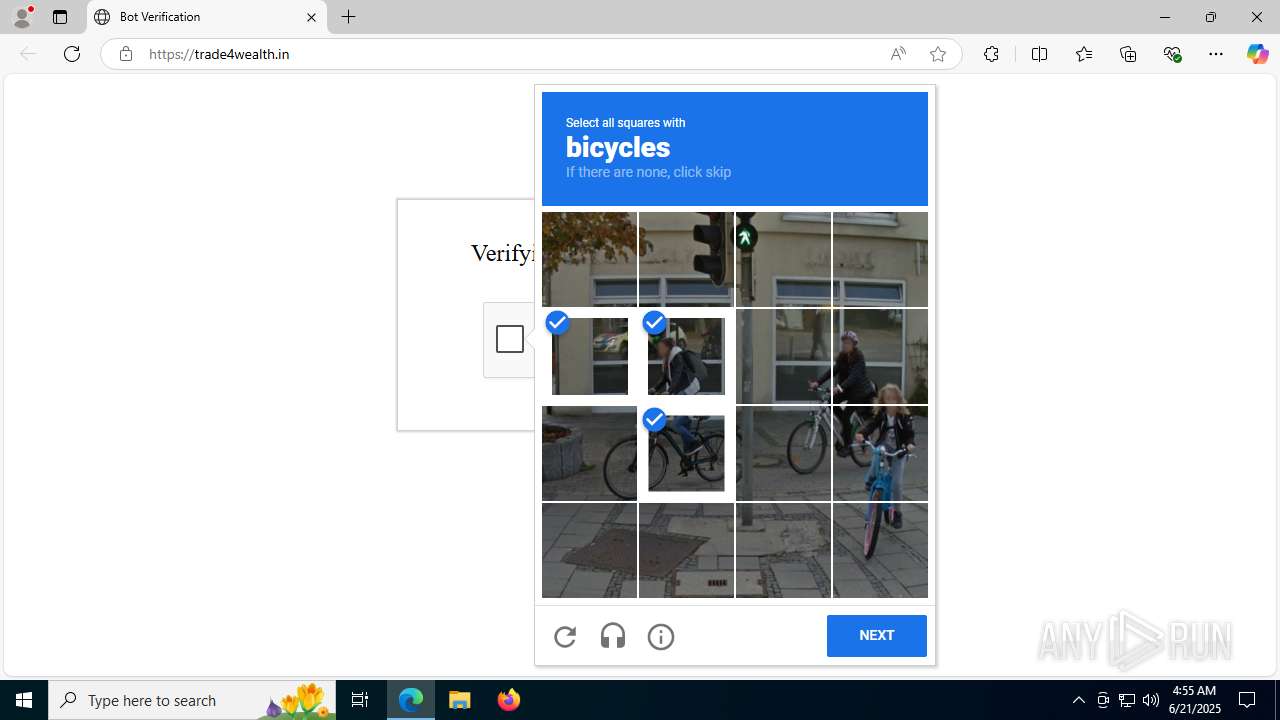Close the Bot Verification tab
Viewport: 1280px width, 720px height.
[311, 17]
